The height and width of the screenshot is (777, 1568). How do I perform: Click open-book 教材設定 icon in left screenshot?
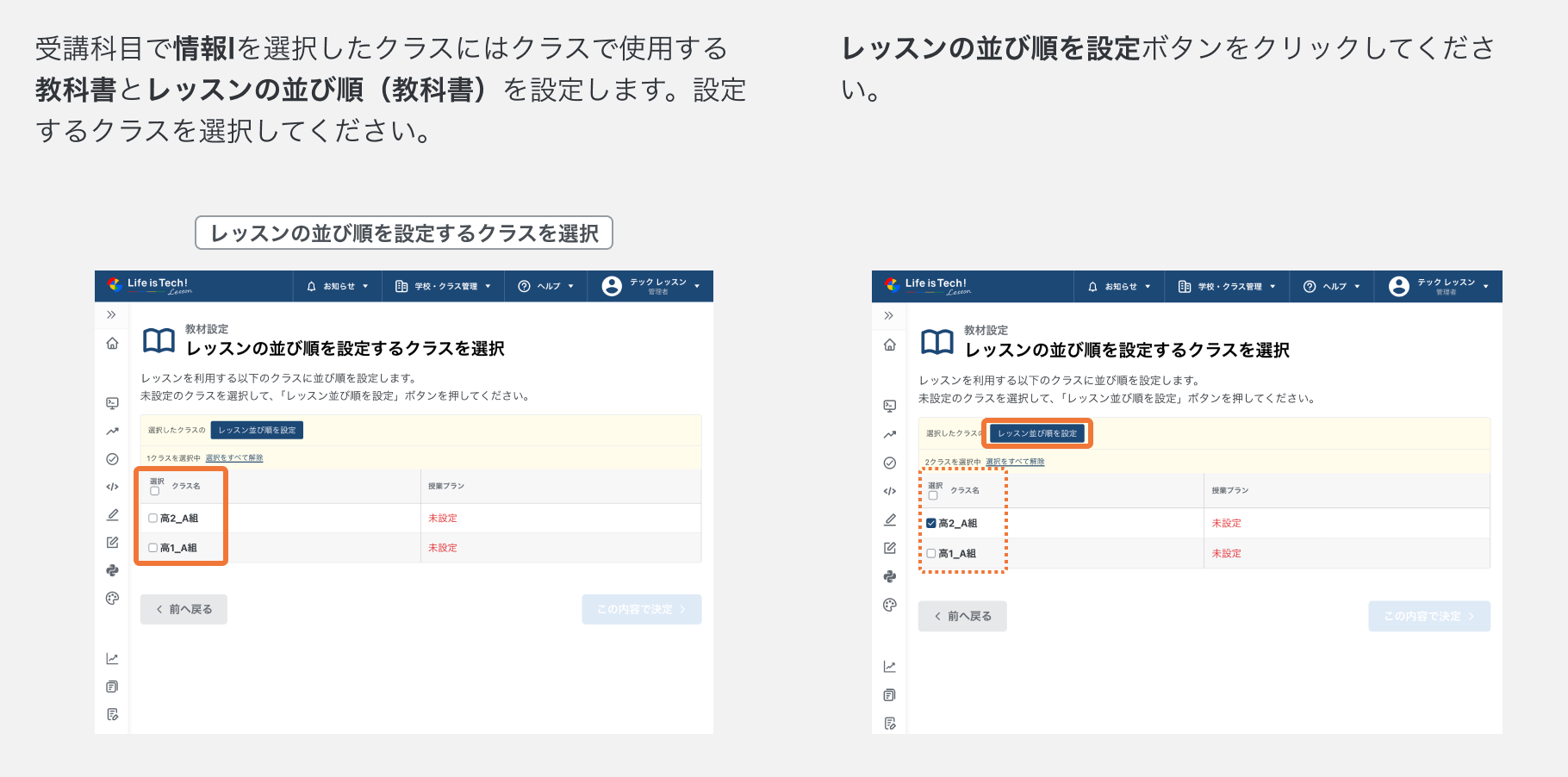159,340
